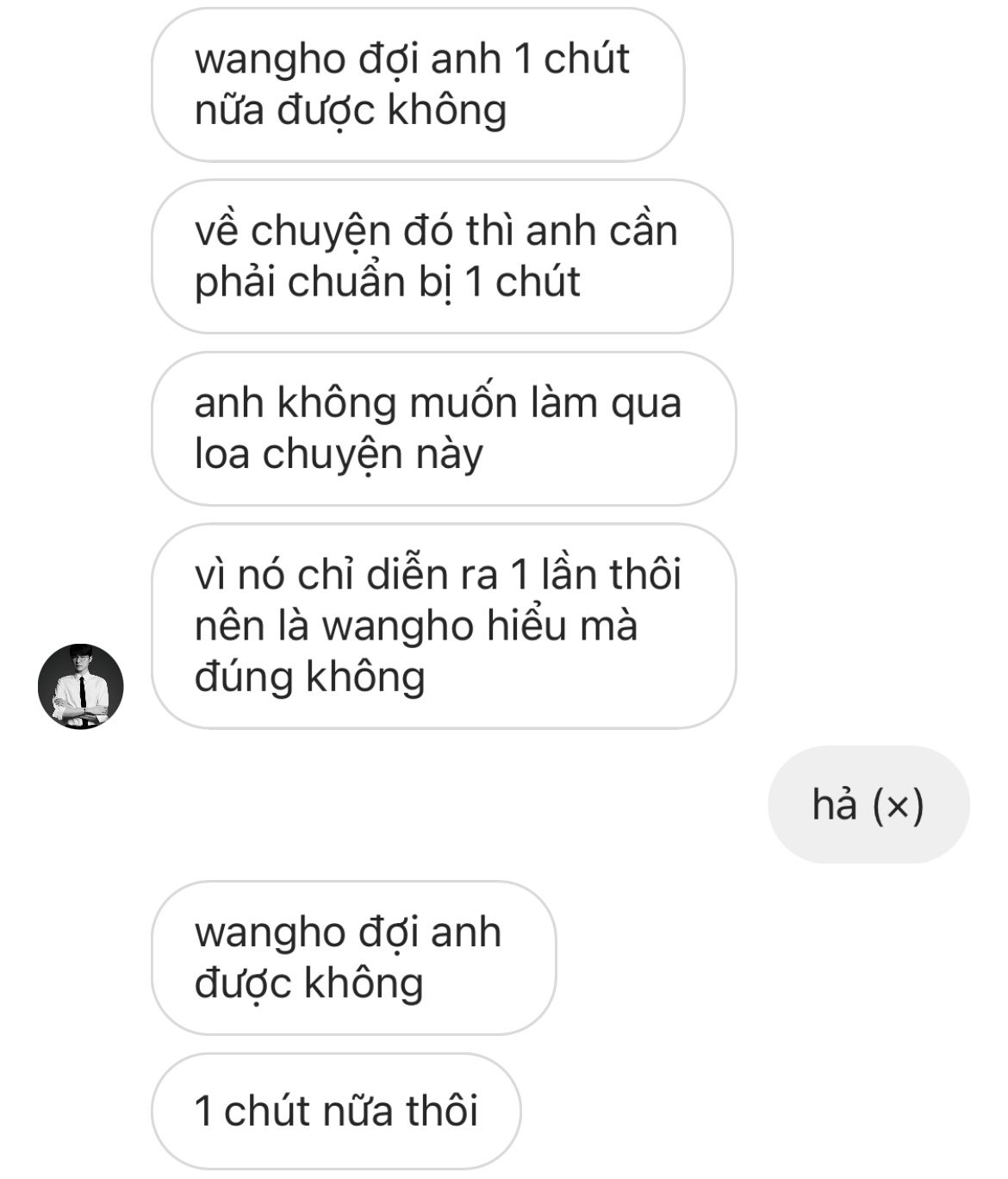Click the word 'thôi' in the last bubble
Image resolution: width=1008 pixels, height=1179 pixels.
click(442, 1111)
